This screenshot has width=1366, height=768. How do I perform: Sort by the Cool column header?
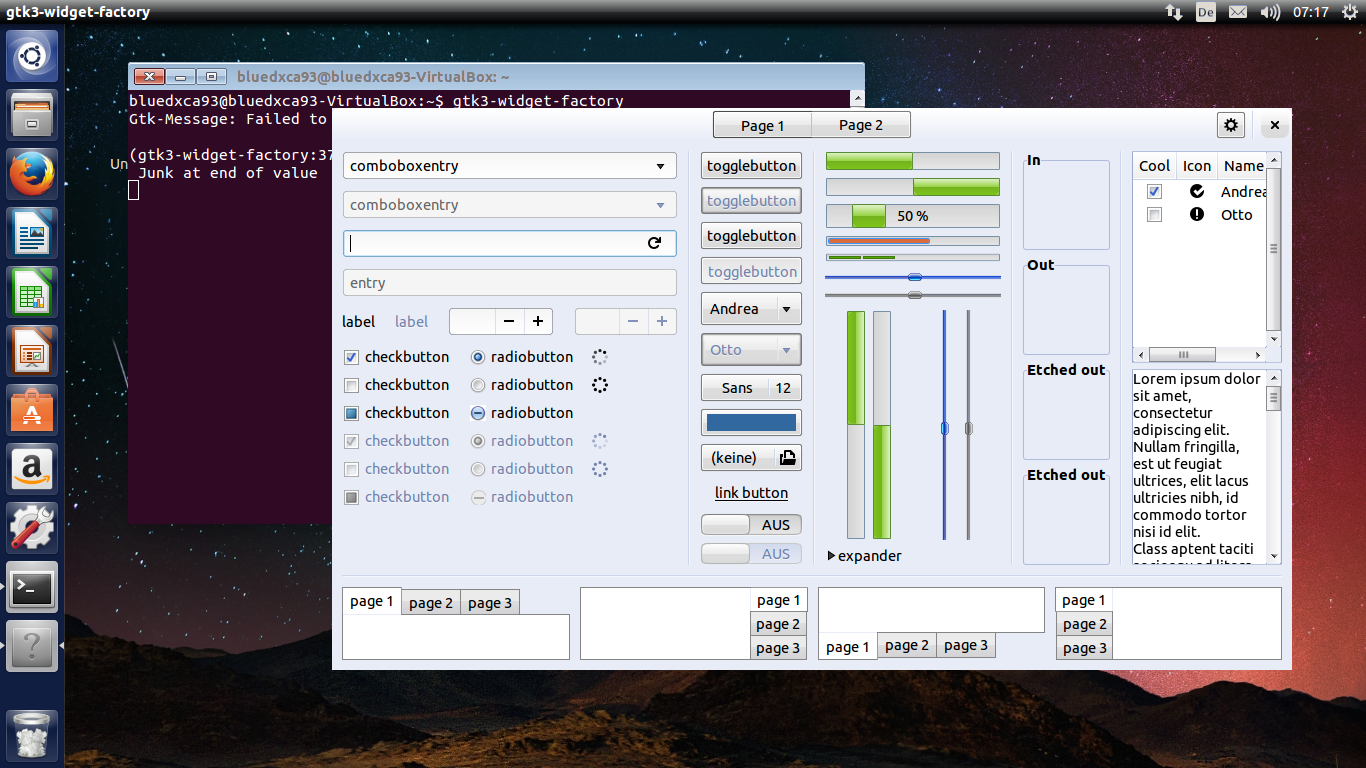[1154, 166]
